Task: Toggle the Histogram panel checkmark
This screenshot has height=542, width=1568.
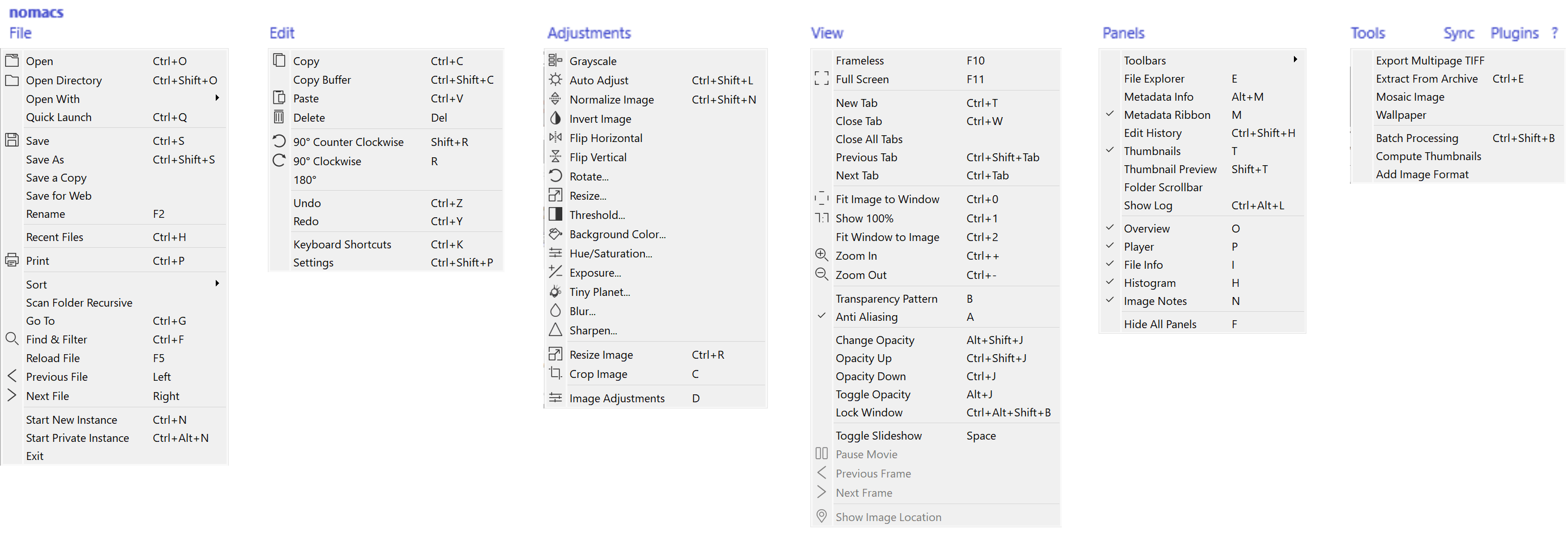Action: [1110, 282]
